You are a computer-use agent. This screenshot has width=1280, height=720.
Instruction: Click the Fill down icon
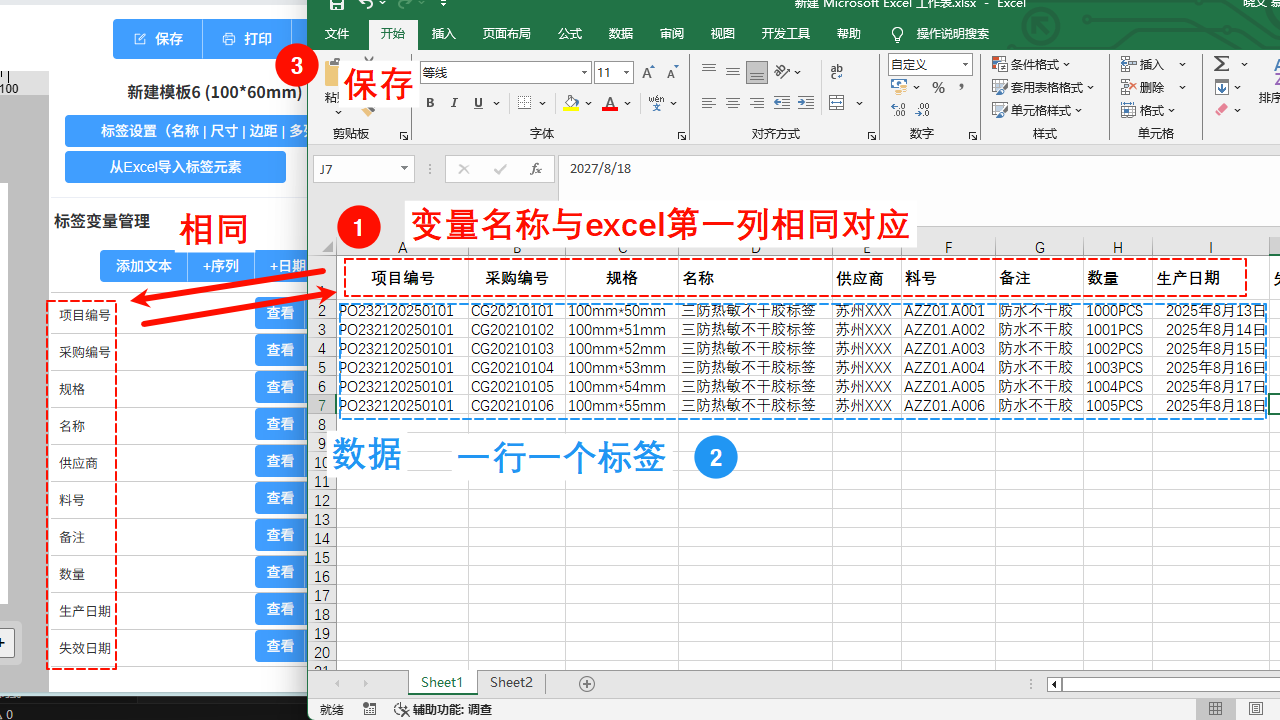(1222, 88)
